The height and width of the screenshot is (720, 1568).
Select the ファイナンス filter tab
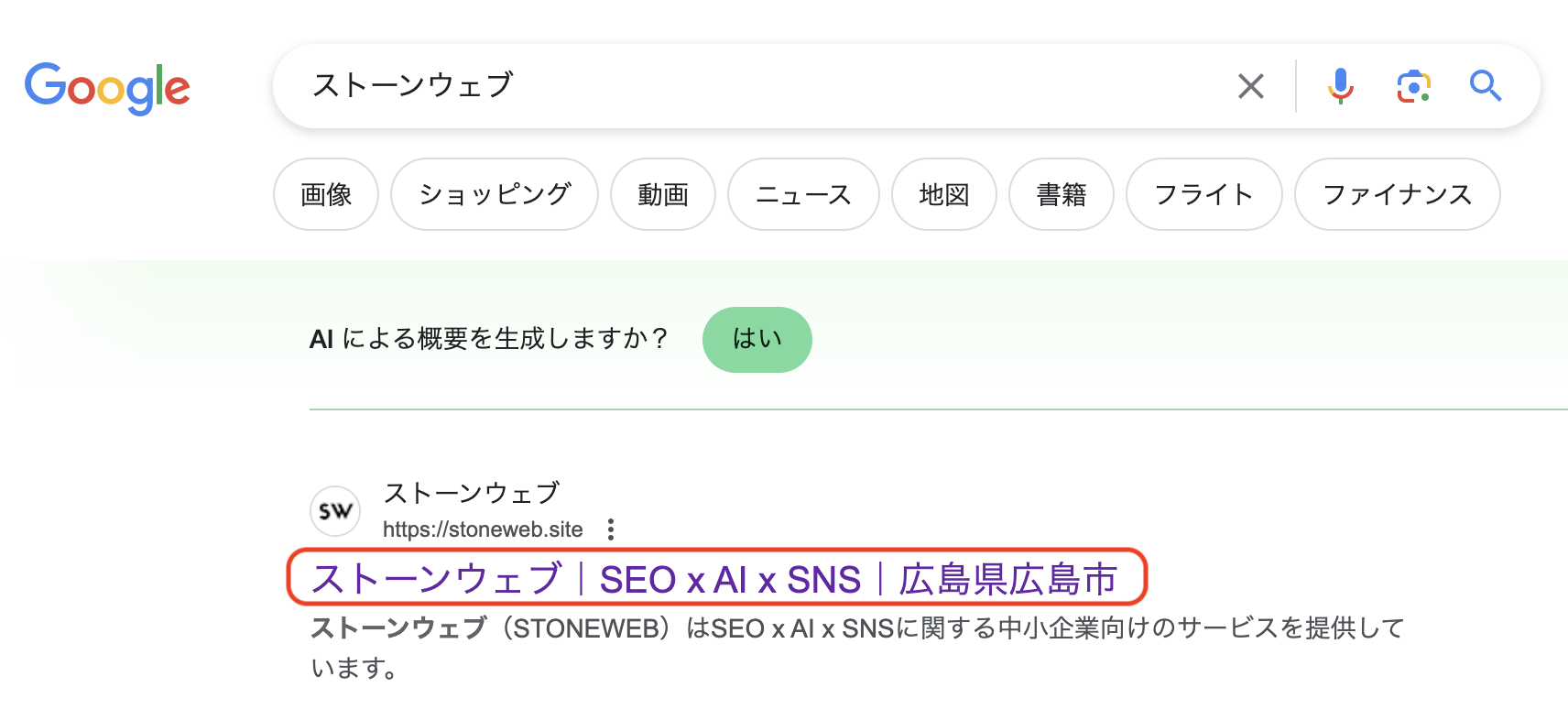1397,194
